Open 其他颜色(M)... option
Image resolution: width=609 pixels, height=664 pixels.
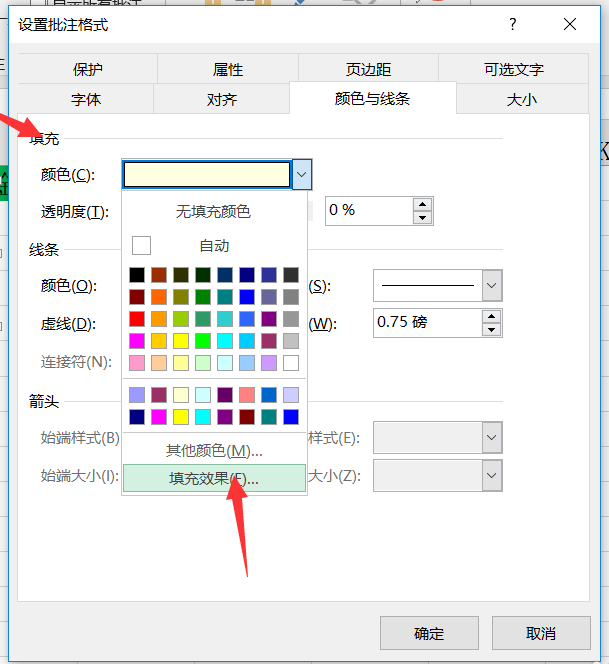pyautogui.click(x=214, y=451)
